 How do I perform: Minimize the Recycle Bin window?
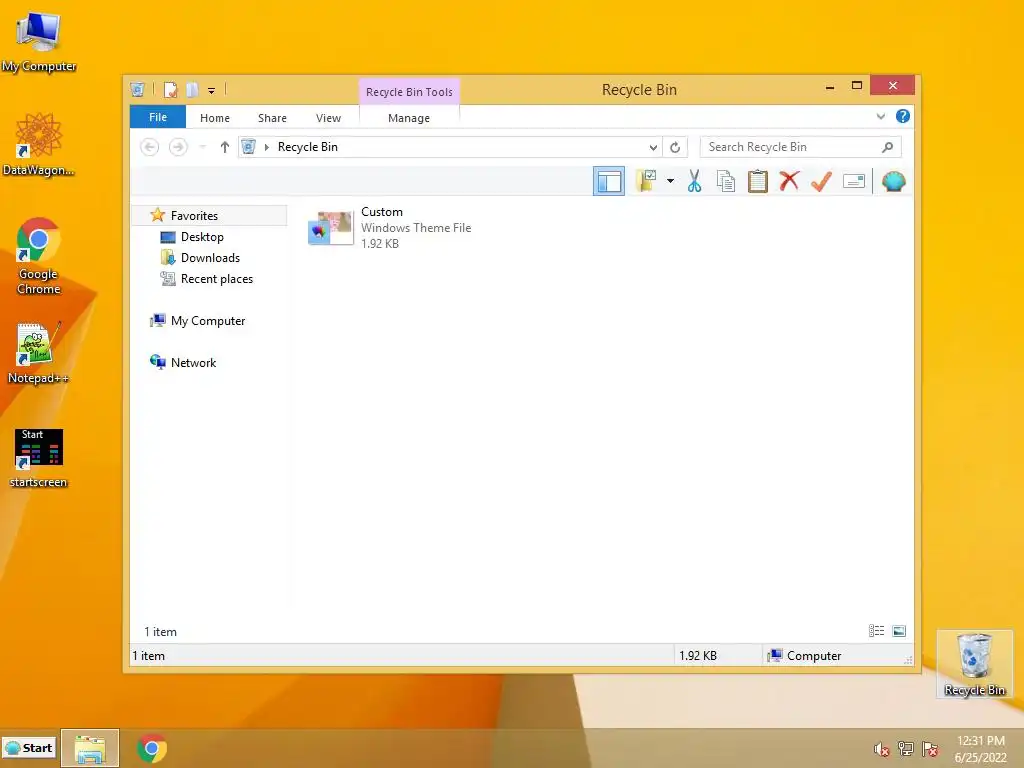(x=830, y=86)
